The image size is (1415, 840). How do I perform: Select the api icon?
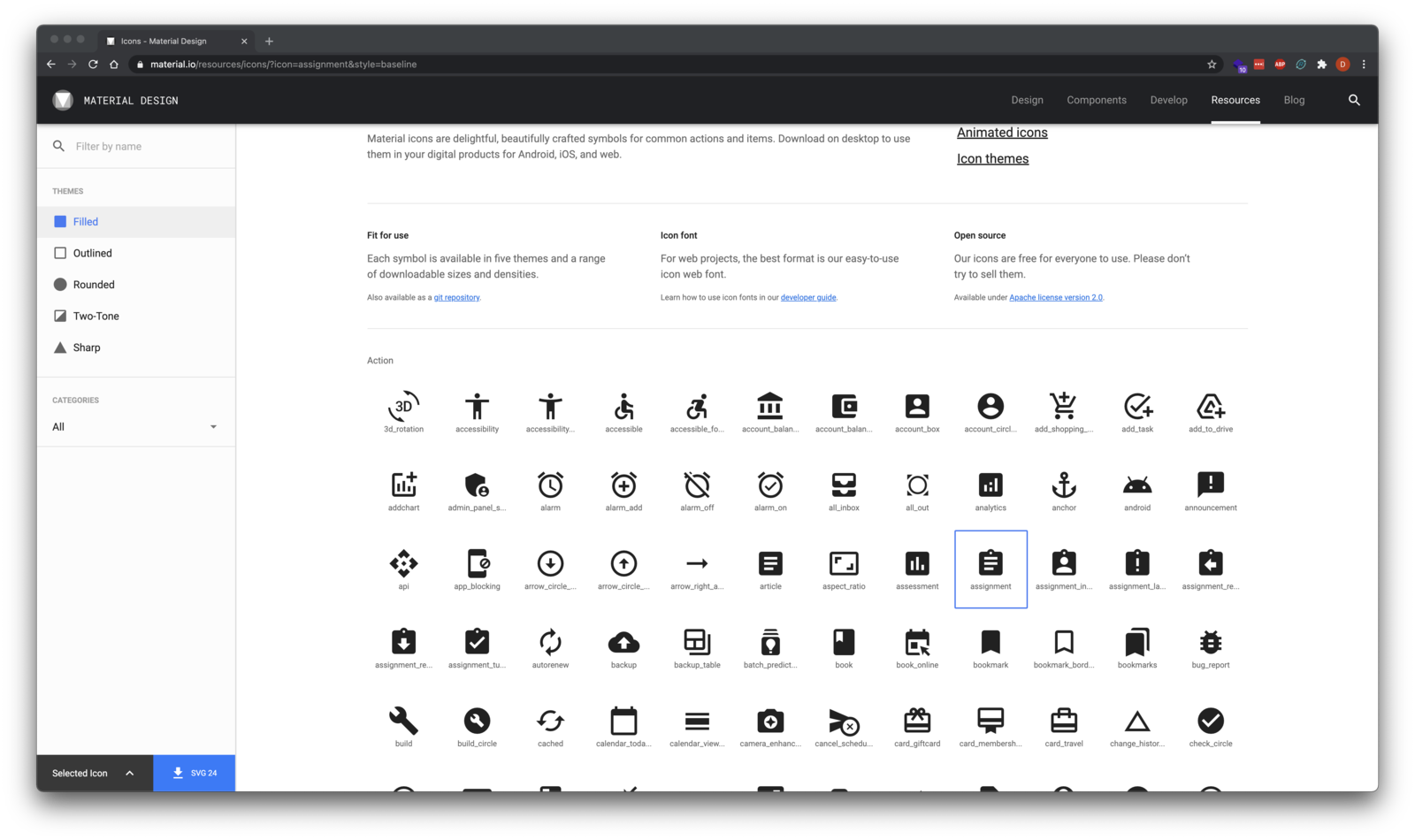point(403,563)
